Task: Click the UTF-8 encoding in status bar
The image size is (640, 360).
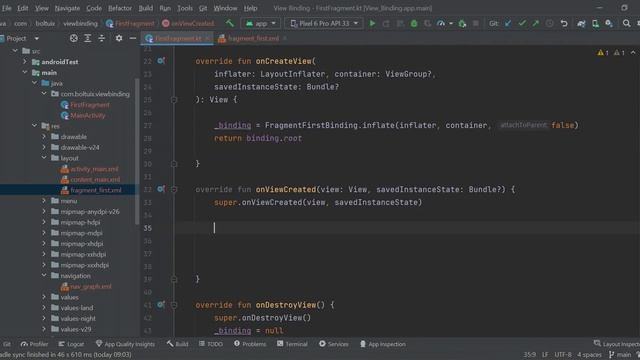Action: (563, 355)
